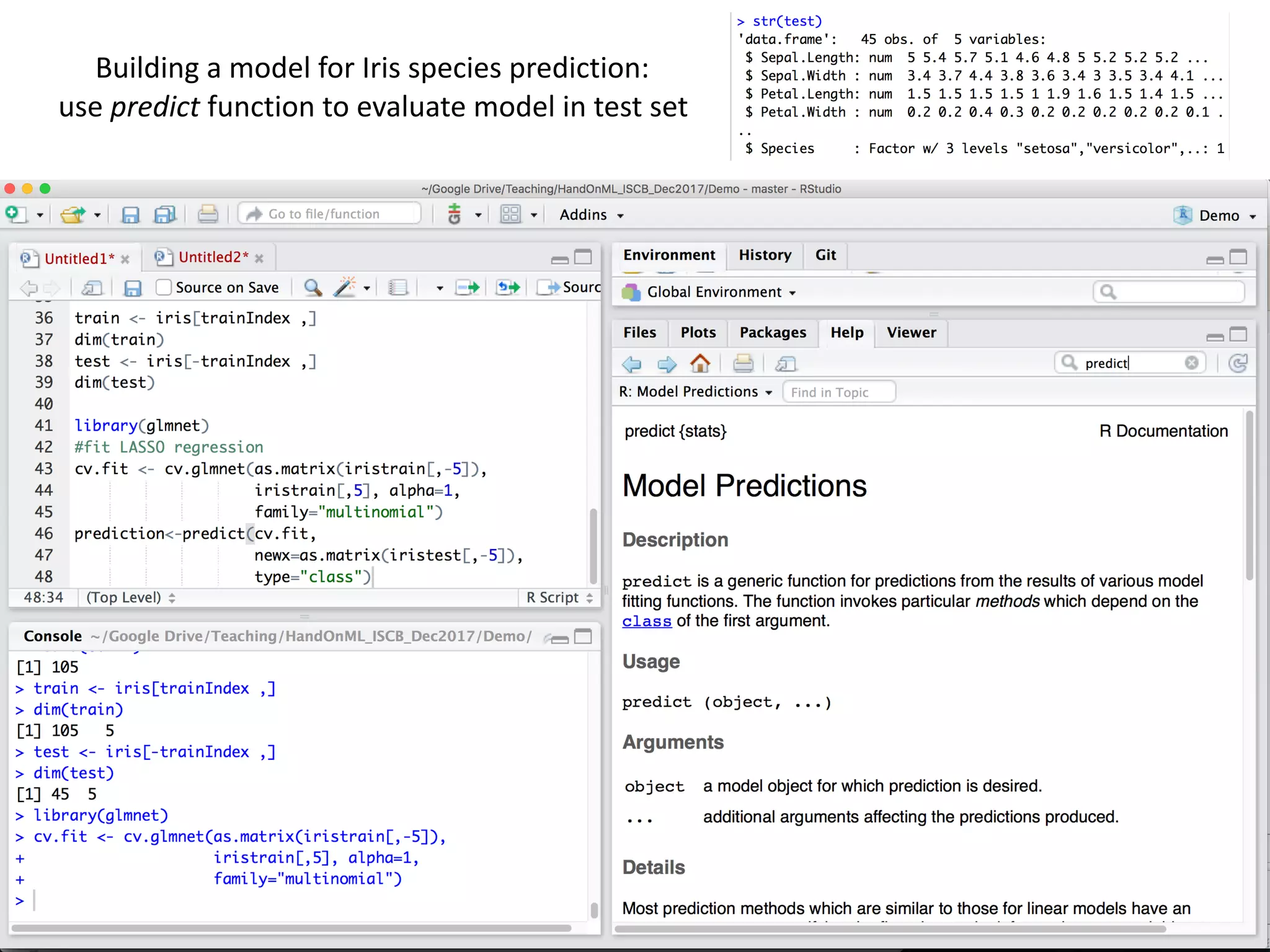Click Show in new window icon in editor

tap(92, 288)
